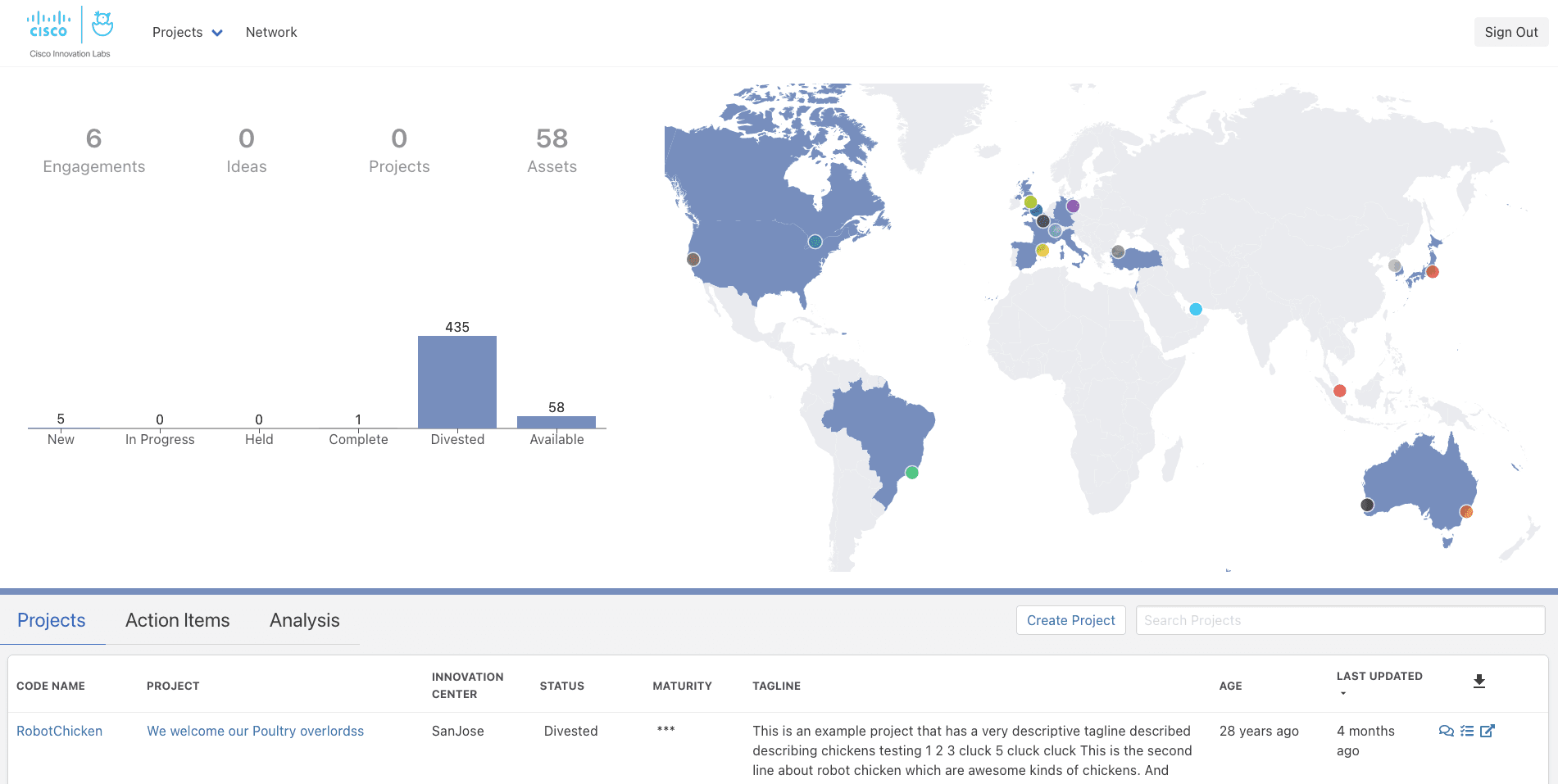
Task: Expand the Projects navigation dropdown
Action: (187, 32)
